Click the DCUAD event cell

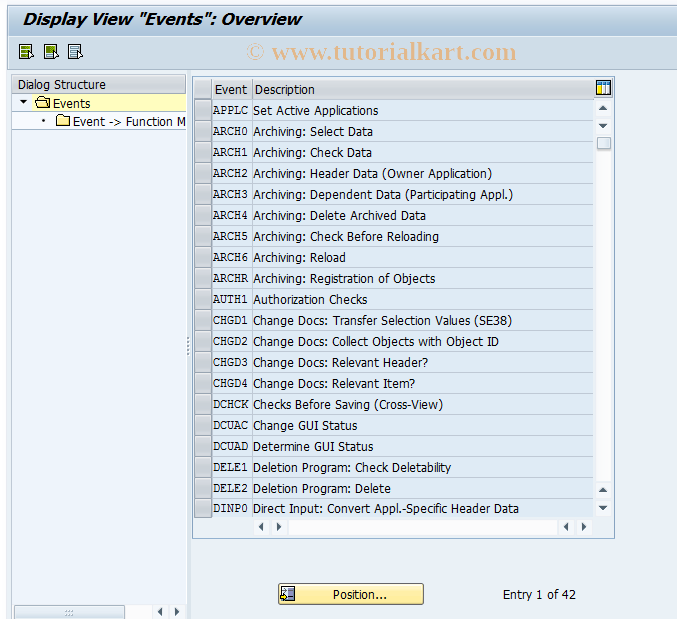[x=231, y=446]
